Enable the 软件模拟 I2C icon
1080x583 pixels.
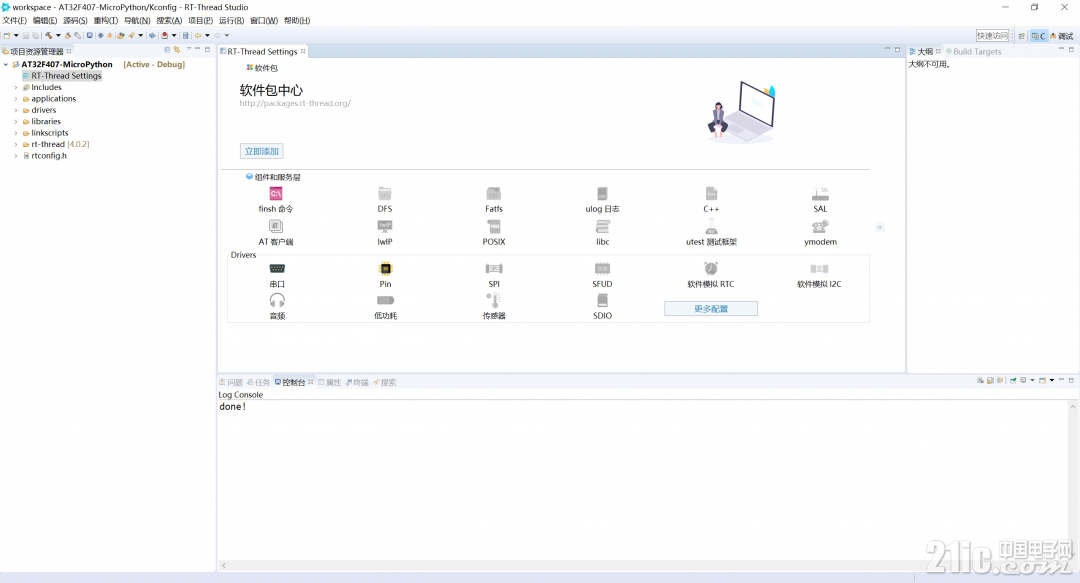coord(819,268)
